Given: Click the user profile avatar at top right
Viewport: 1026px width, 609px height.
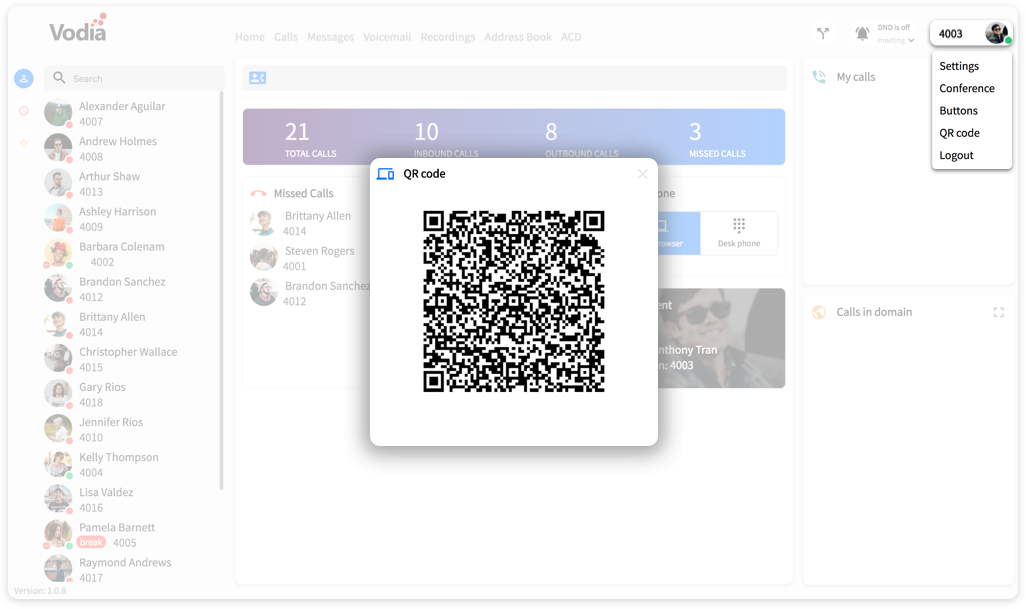Looking at the screenshot, I should pyautogui.click(x=997, y=33).
